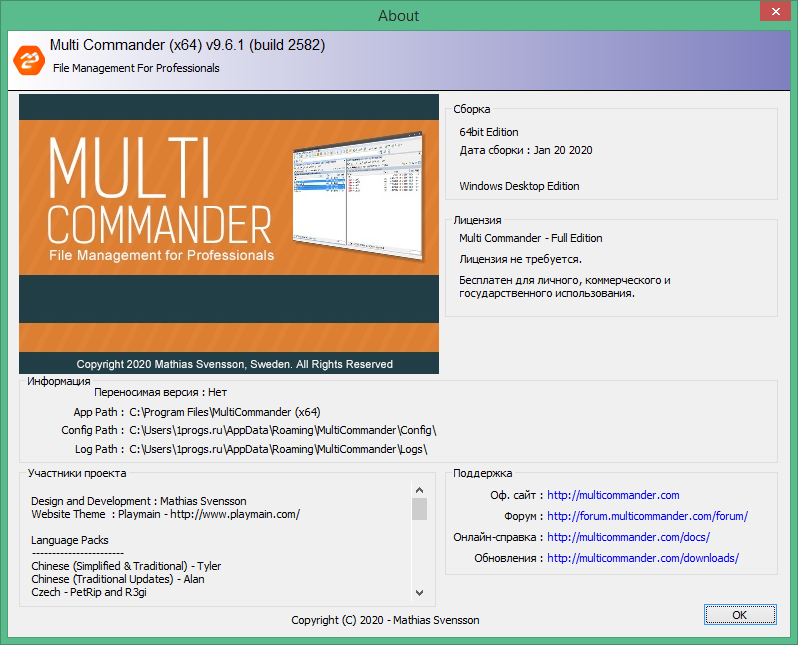Click the 'Переносимая версия : Нет' text
798x645 pixels.
tap(161, 392)
